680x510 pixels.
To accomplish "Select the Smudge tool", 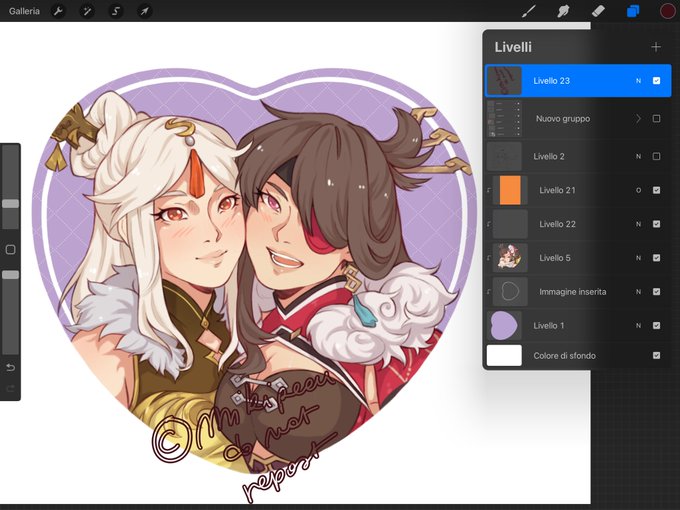I will [563, 11].
